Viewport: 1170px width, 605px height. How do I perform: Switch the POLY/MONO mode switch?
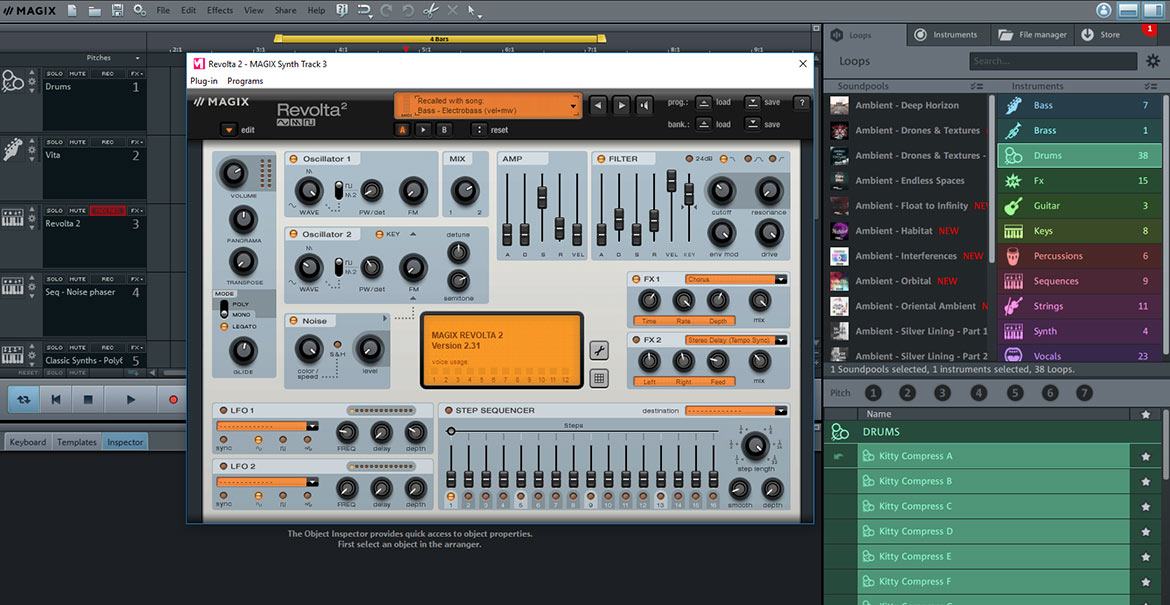pos(224,309)
